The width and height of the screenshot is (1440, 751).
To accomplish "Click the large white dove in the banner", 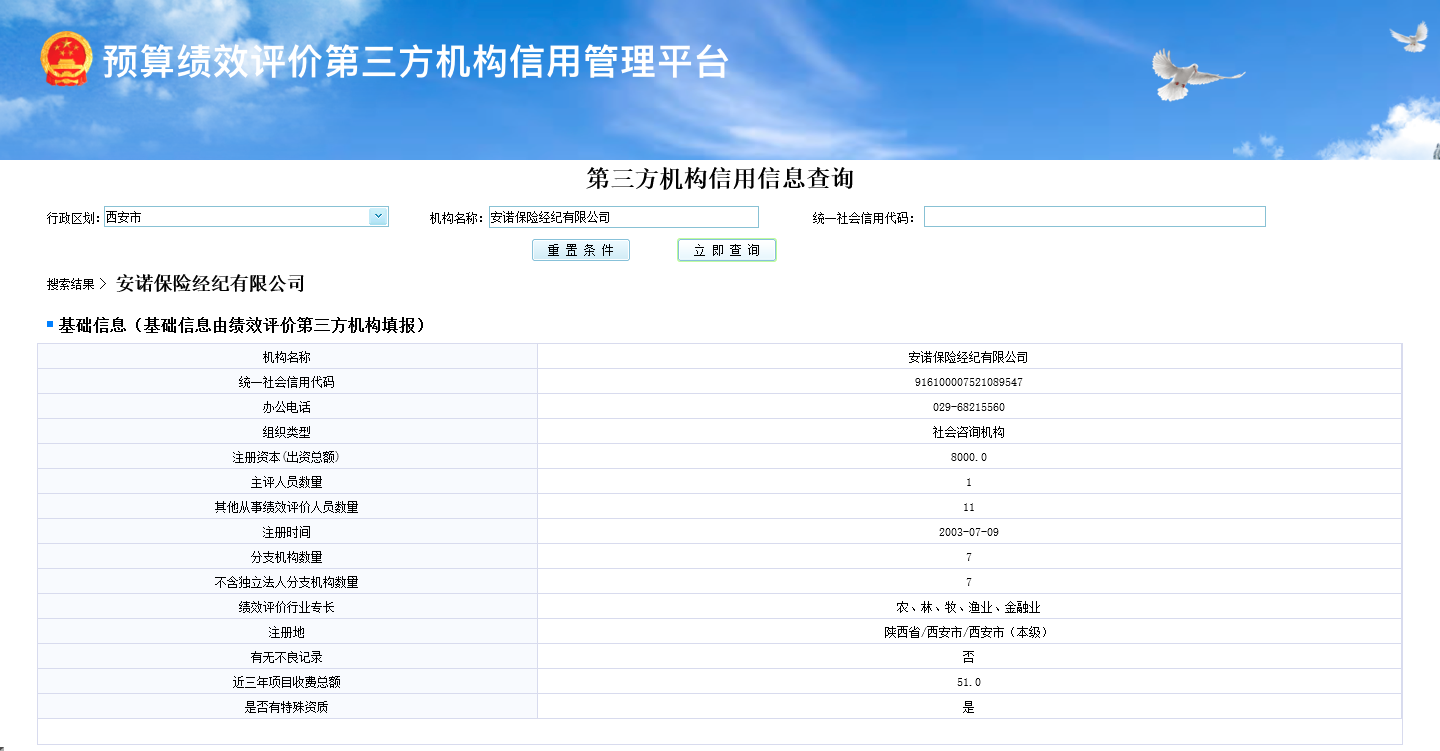I will coord(1188,75).
